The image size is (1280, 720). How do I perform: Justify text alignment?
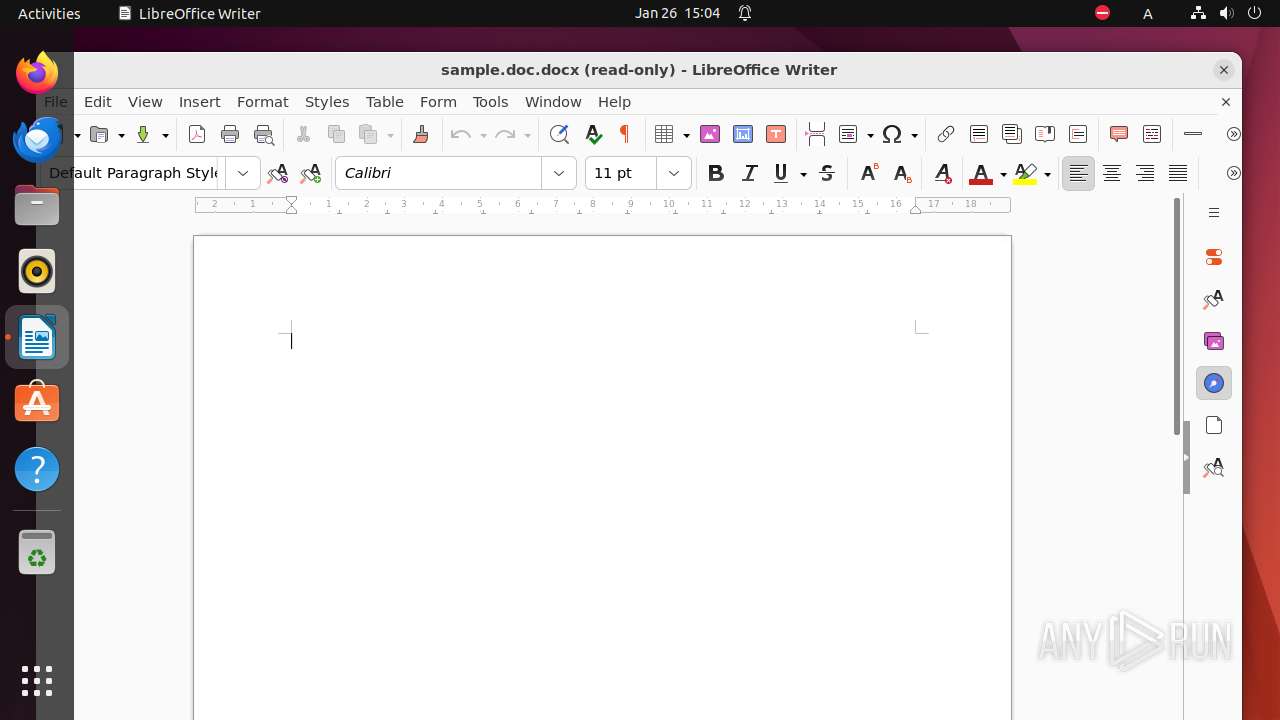tap(1178, 173)
